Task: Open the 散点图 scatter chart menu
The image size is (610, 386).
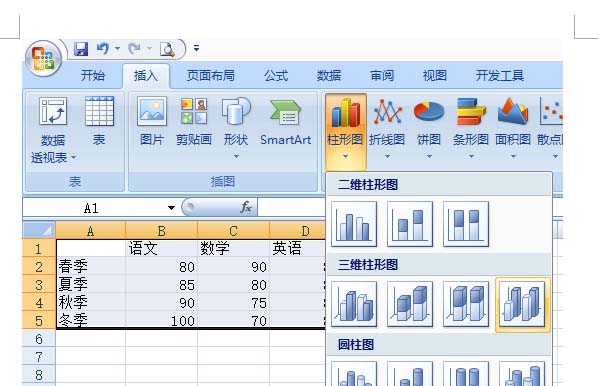Action: click(x=550, y=128)
